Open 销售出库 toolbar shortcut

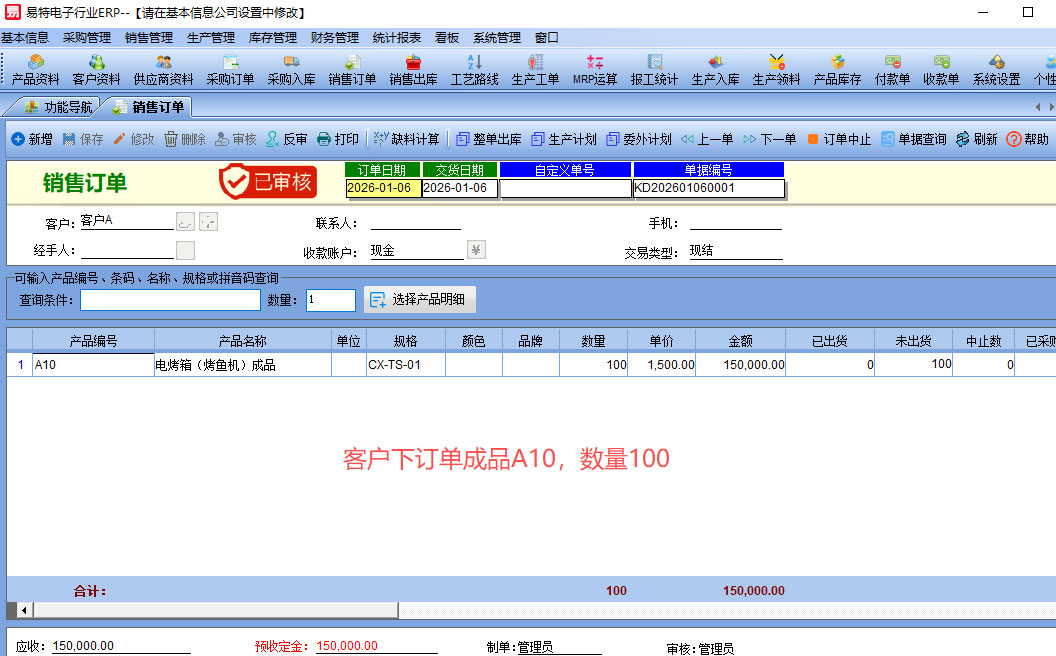[x=413, y=69]
